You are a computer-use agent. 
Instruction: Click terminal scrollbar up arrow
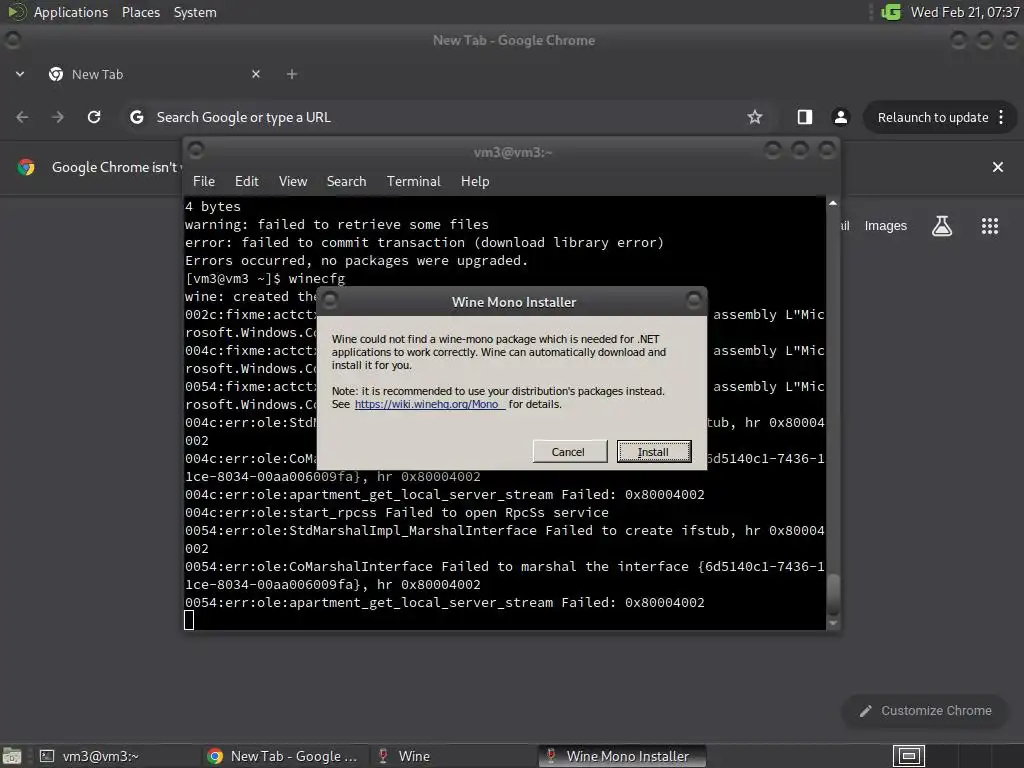click(833, 203)
